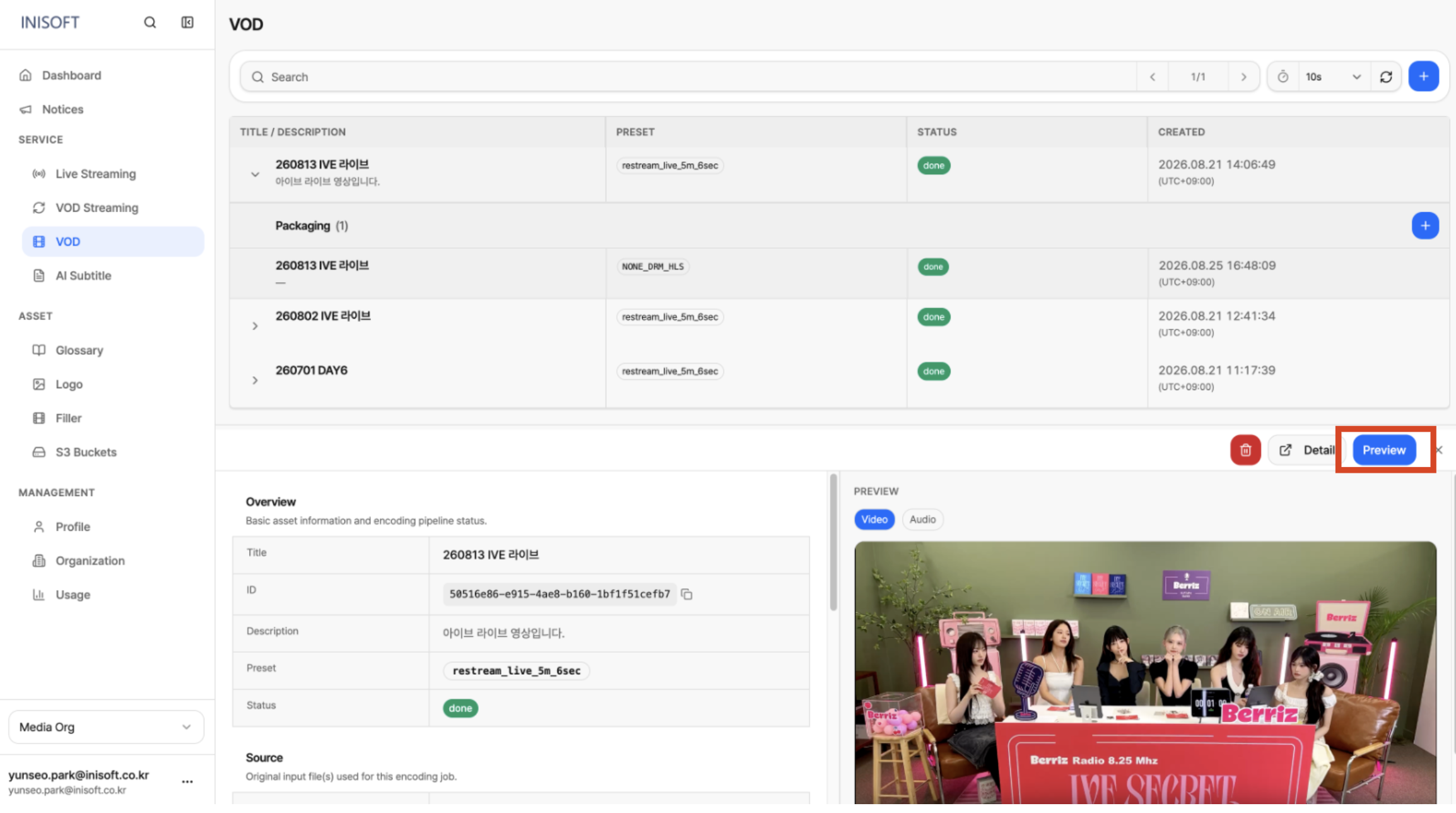Viewport: 1456px width, 813px height.
Task: Select the NONE_DRM_HLS packaging row preset
Action: pos(652,267)
